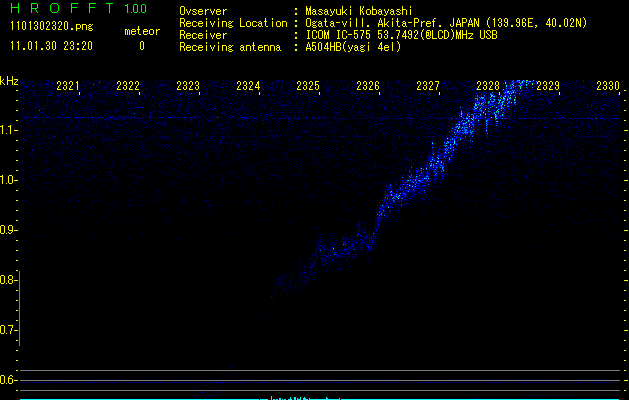Click the 2329 time axis marker
The height and width of the screenshot is (400, 629).
pyautogui.click(x=548, y=86)
